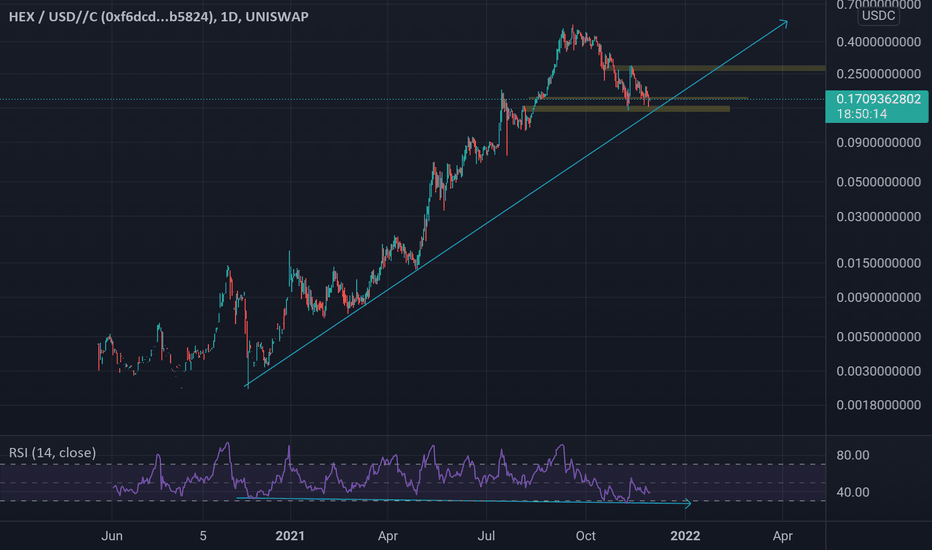The image size is (932, 550).
Task: Click the 0.0090000000 upper price label
Action: (x=879, y=297)
